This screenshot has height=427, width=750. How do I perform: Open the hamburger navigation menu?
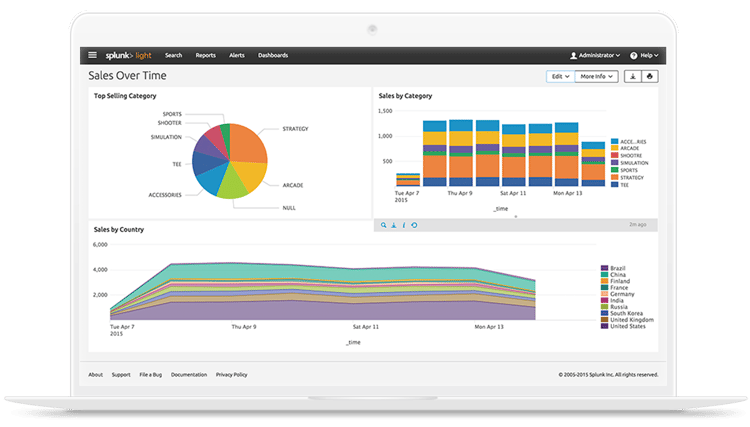93,55
